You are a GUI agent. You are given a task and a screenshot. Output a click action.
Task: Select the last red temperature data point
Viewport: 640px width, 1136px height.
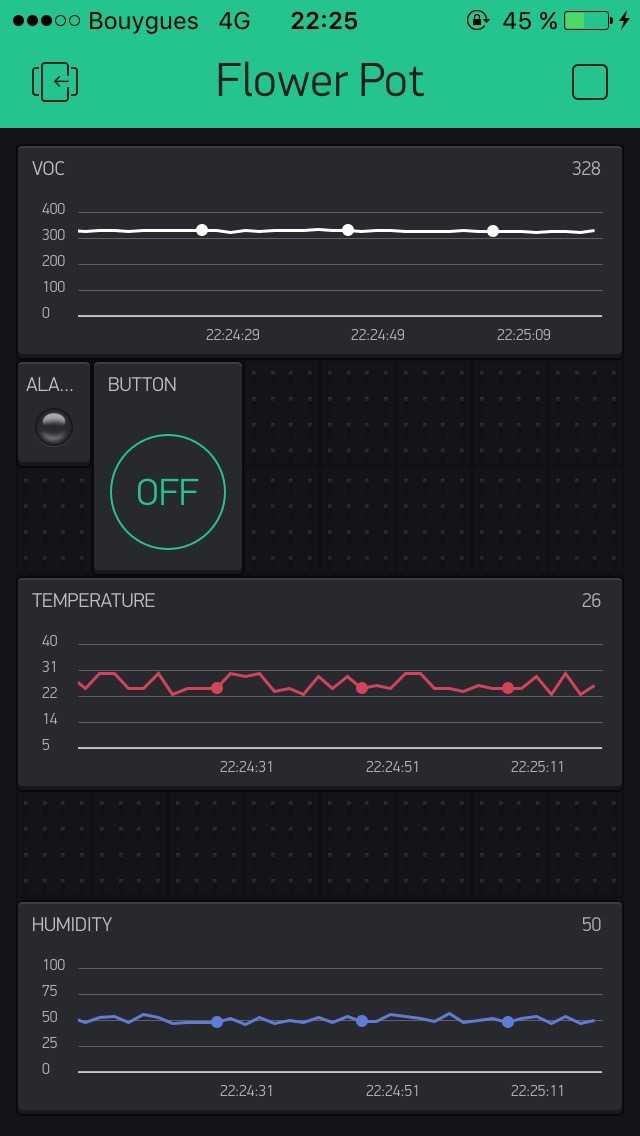pyautogui.click(x=508, y=688)
